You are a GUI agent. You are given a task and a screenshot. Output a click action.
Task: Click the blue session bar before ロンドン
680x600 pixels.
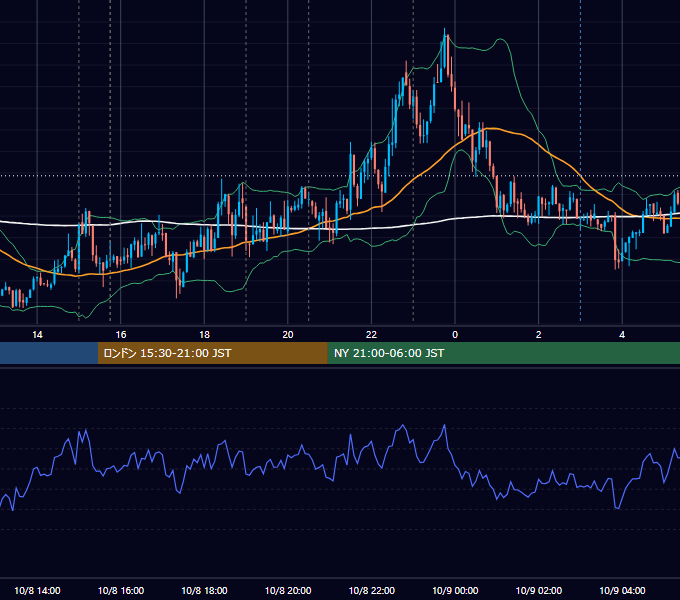tap(49, 353)
